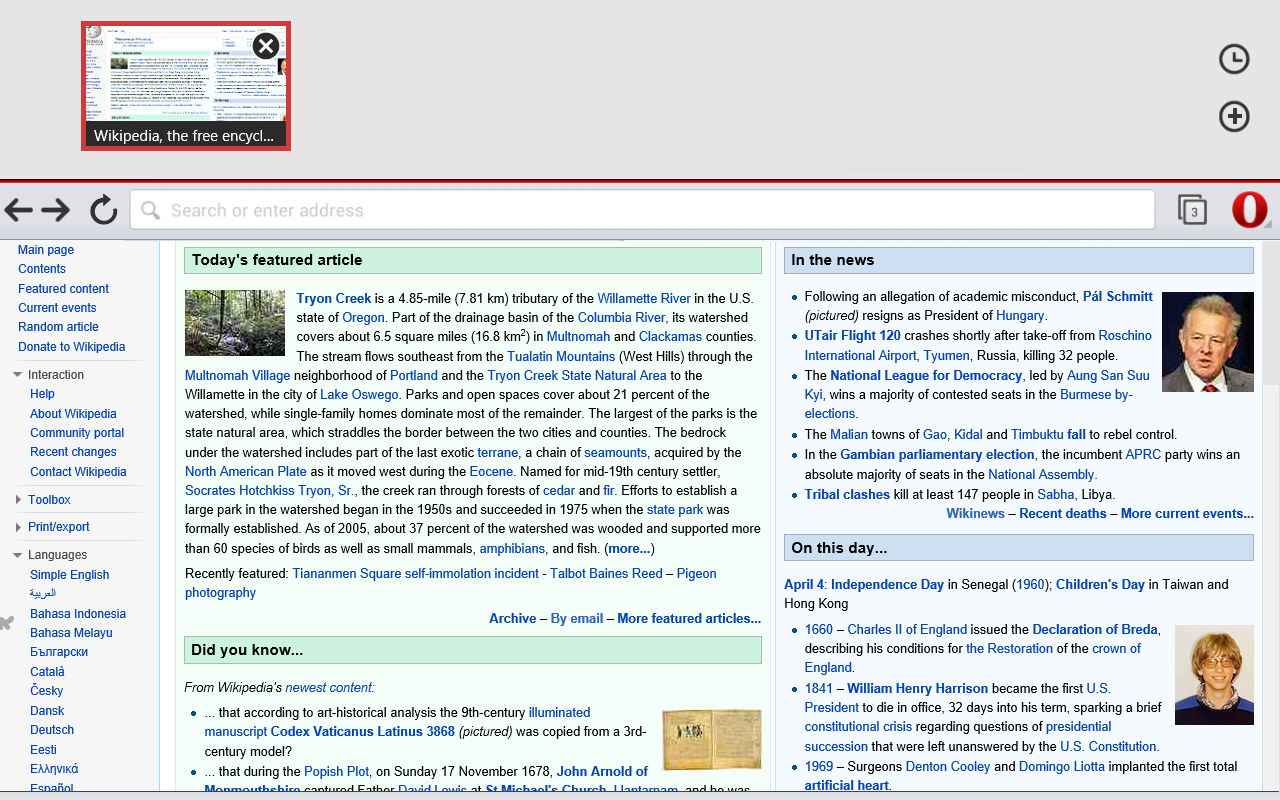The width and height of the screenshot is (1280, 800).
Task: Open Contact Wikipedia link
Action: tap(78, 472)
